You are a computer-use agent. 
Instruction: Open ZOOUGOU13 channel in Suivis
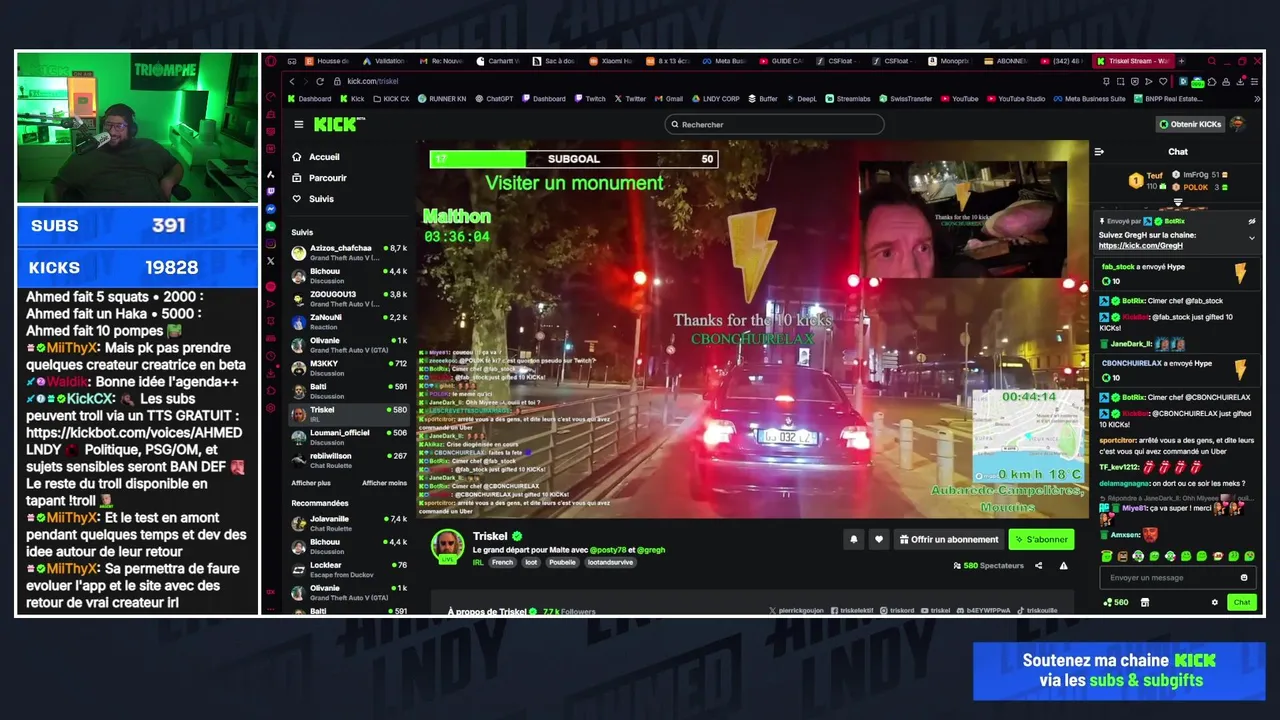pos(349,298)
